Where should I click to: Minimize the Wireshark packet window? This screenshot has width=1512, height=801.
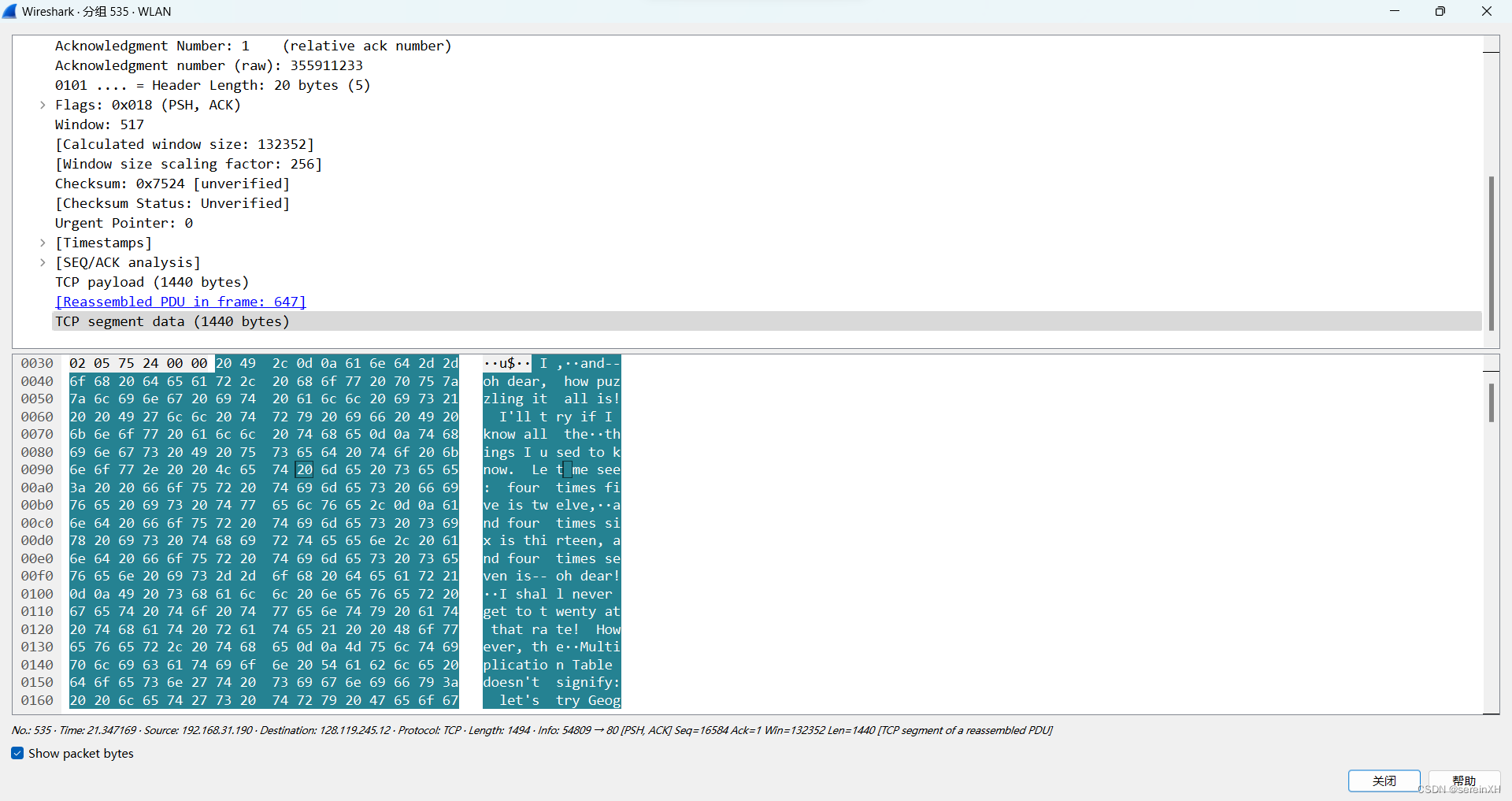click(x=1395, y=11)
